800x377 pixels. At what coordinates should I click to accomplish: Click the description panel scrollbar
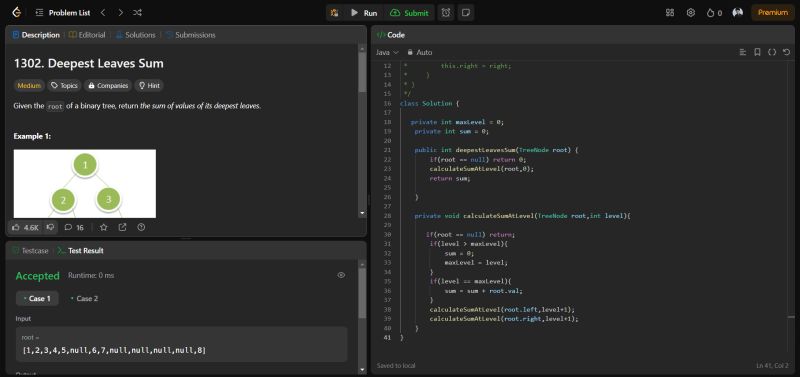pyautogui.click(x=362, y=71)
